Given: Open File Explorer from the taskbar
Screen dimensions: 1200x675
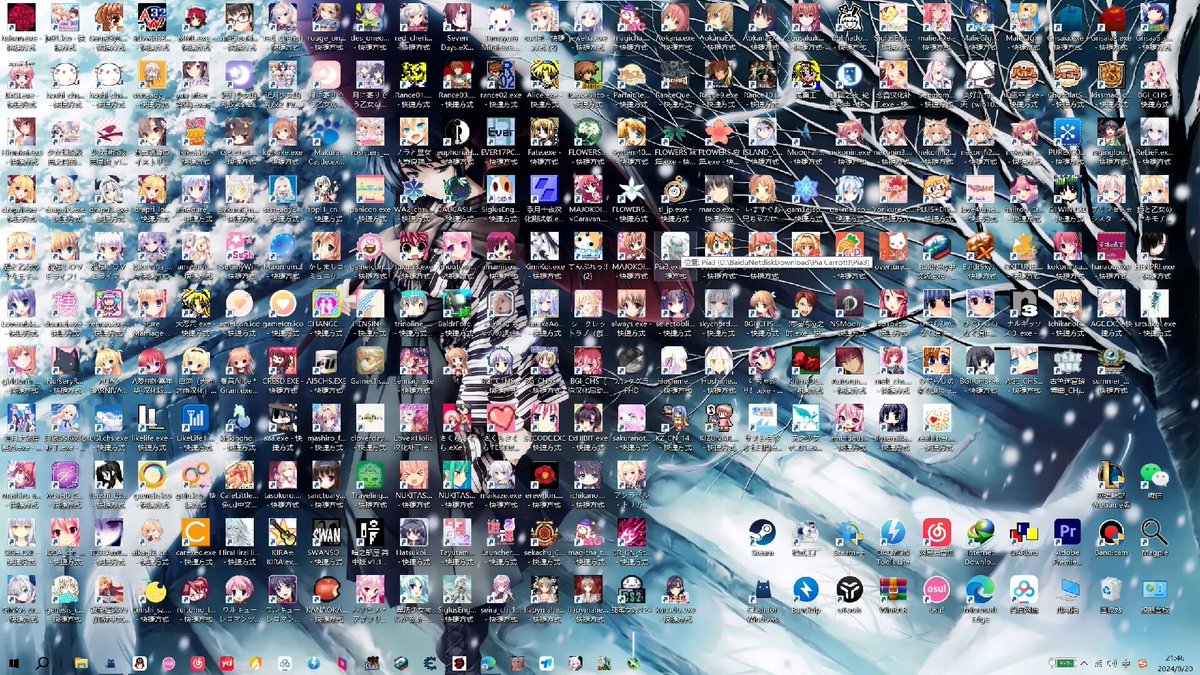Looking at the screenshot, I should coord(81,663).
